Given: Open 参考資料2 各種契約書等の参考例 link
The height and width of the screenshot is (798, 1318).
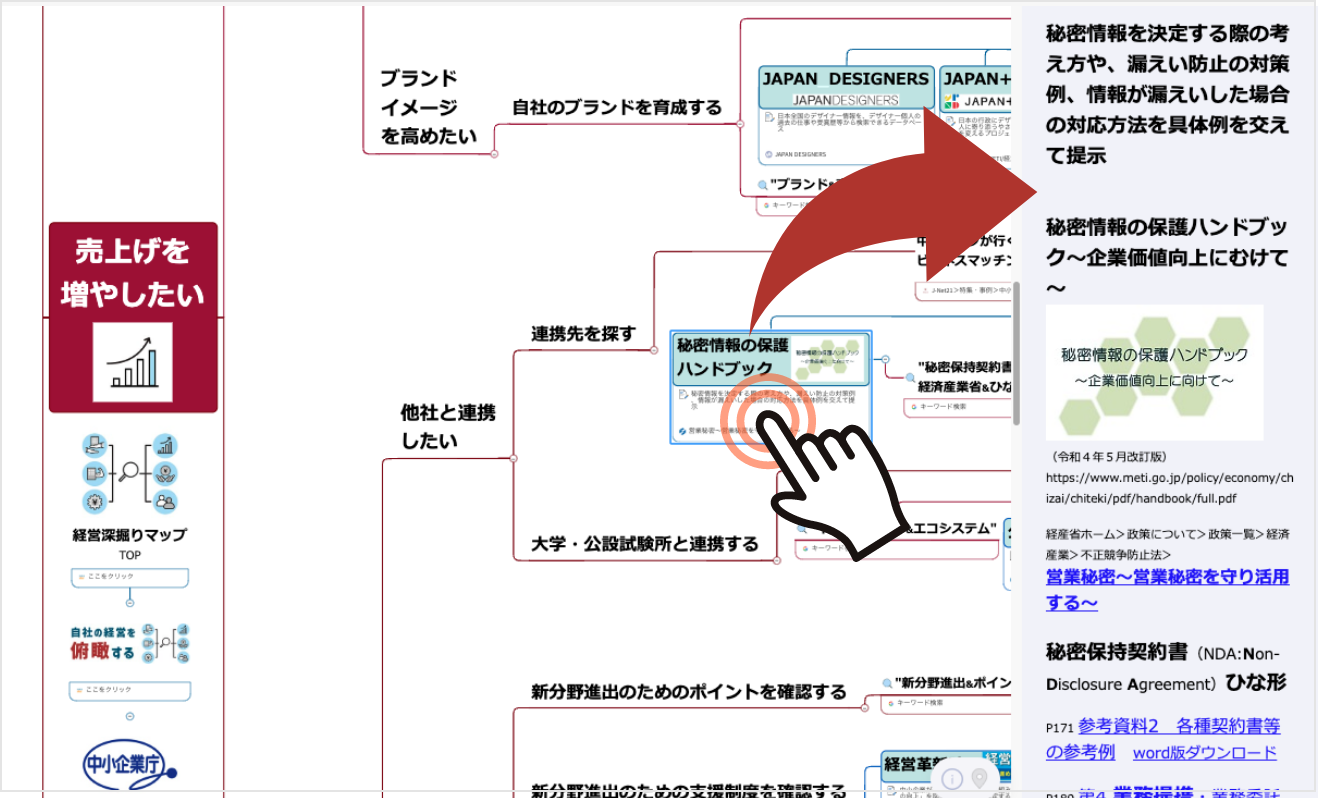Looking at the screenshot, I should click(1163, 739).
